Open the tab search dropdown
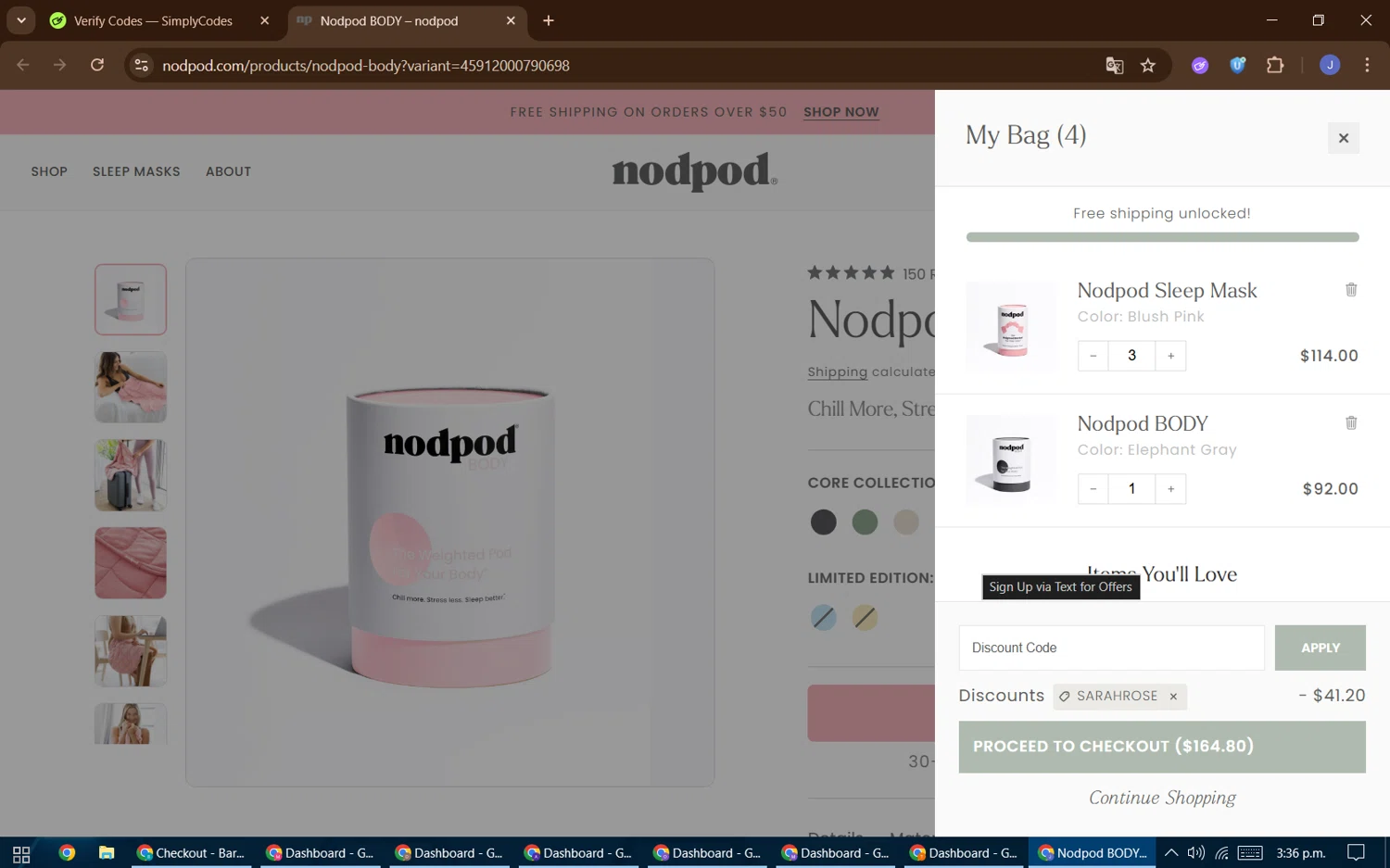The height and width of the screenshot is (868, 1390). (x=20, y=20)
